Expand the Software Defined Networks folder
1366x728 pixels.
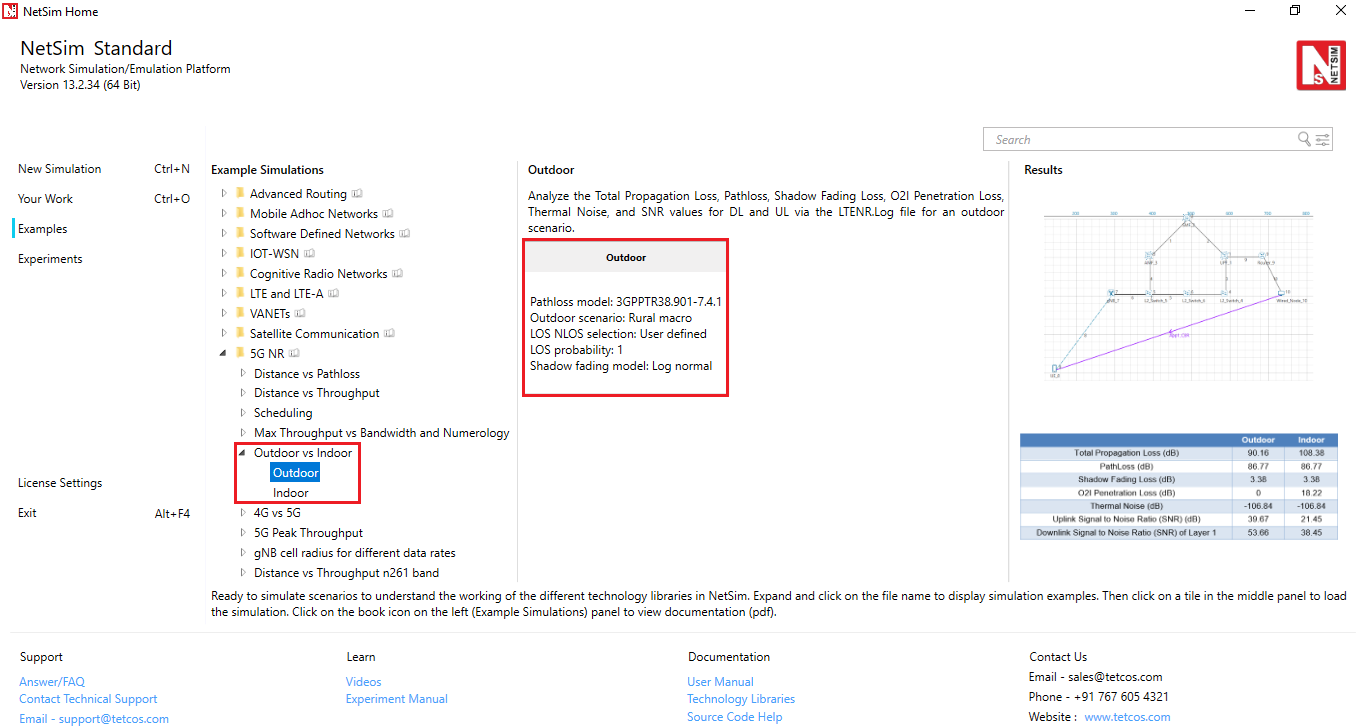[x=224, y=234]
